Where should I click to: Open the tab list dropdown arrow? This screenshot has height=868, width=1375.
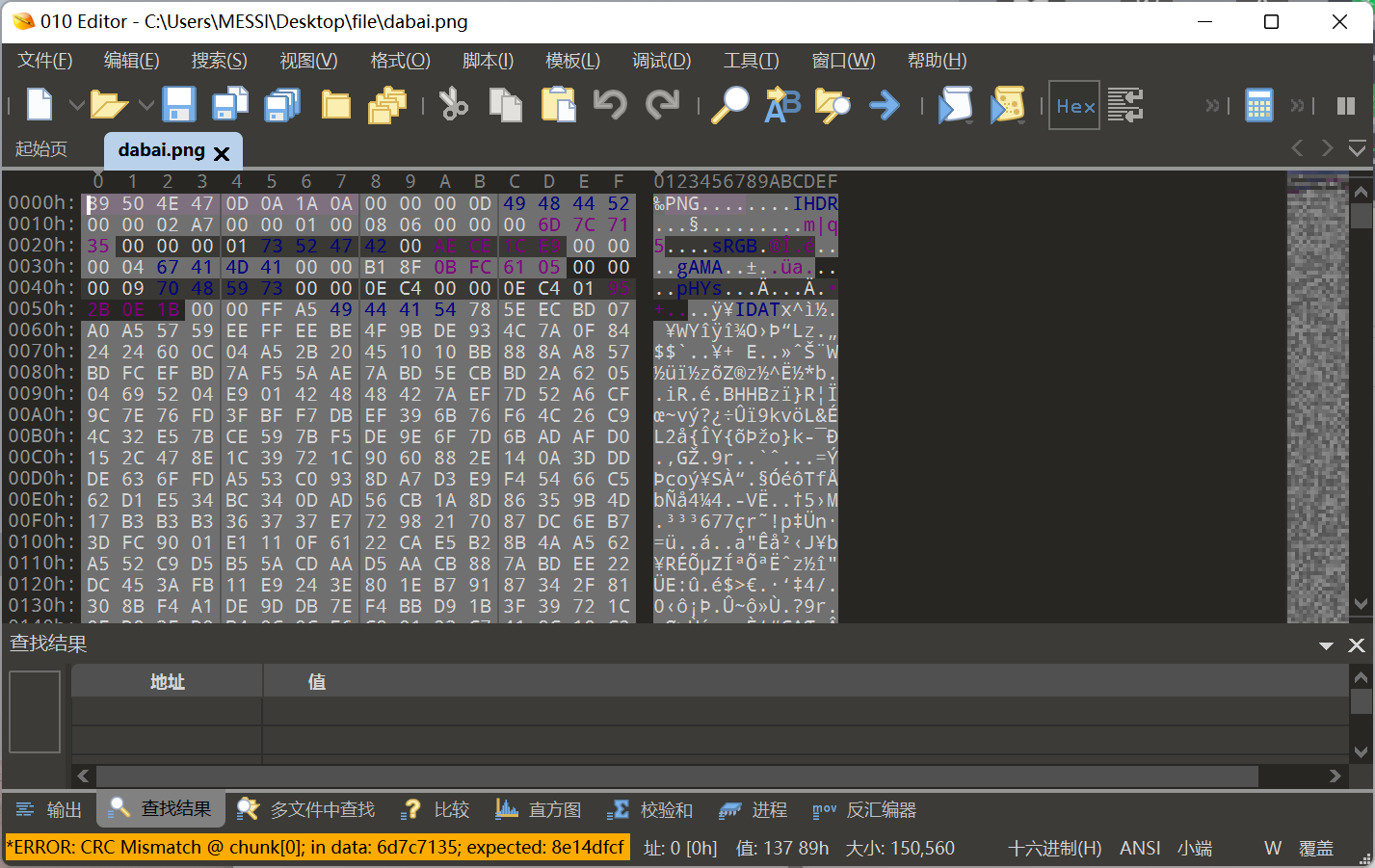tap(1357, 148)
